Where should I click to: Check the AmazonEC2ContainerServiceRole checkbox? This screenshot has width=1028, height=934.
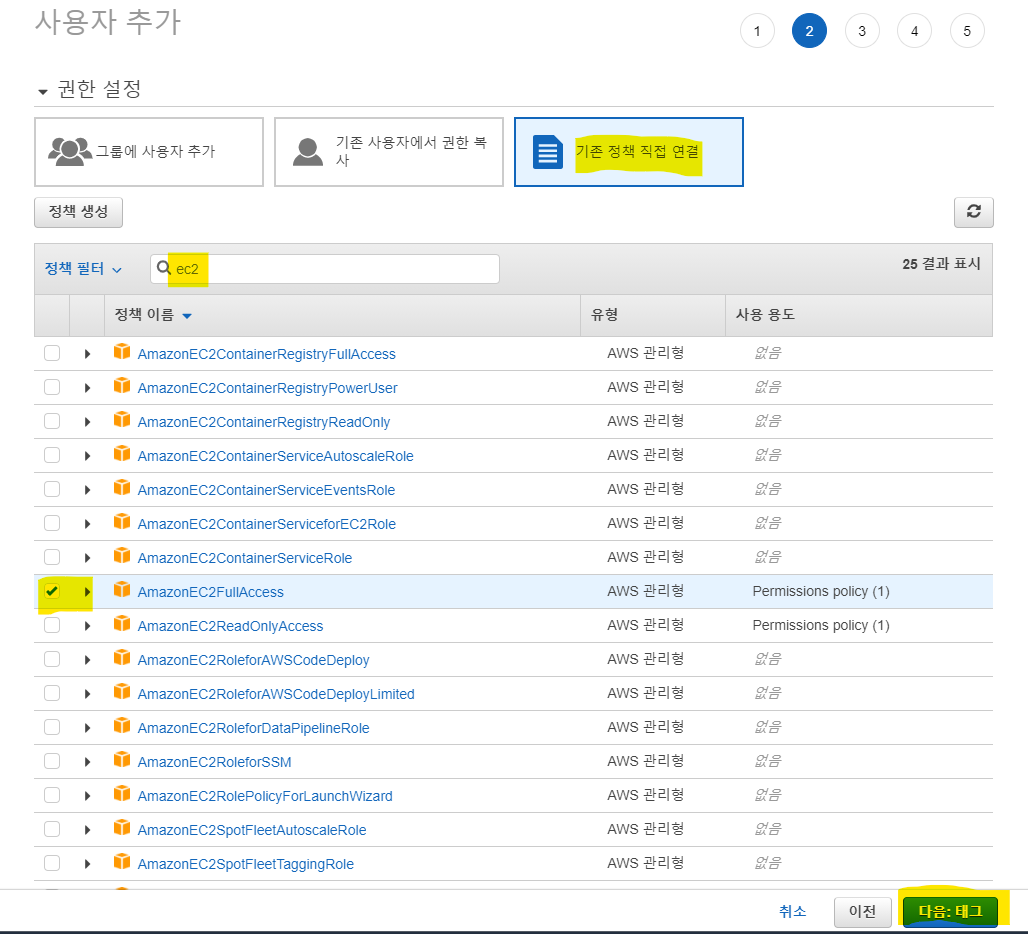click(52, 557)
